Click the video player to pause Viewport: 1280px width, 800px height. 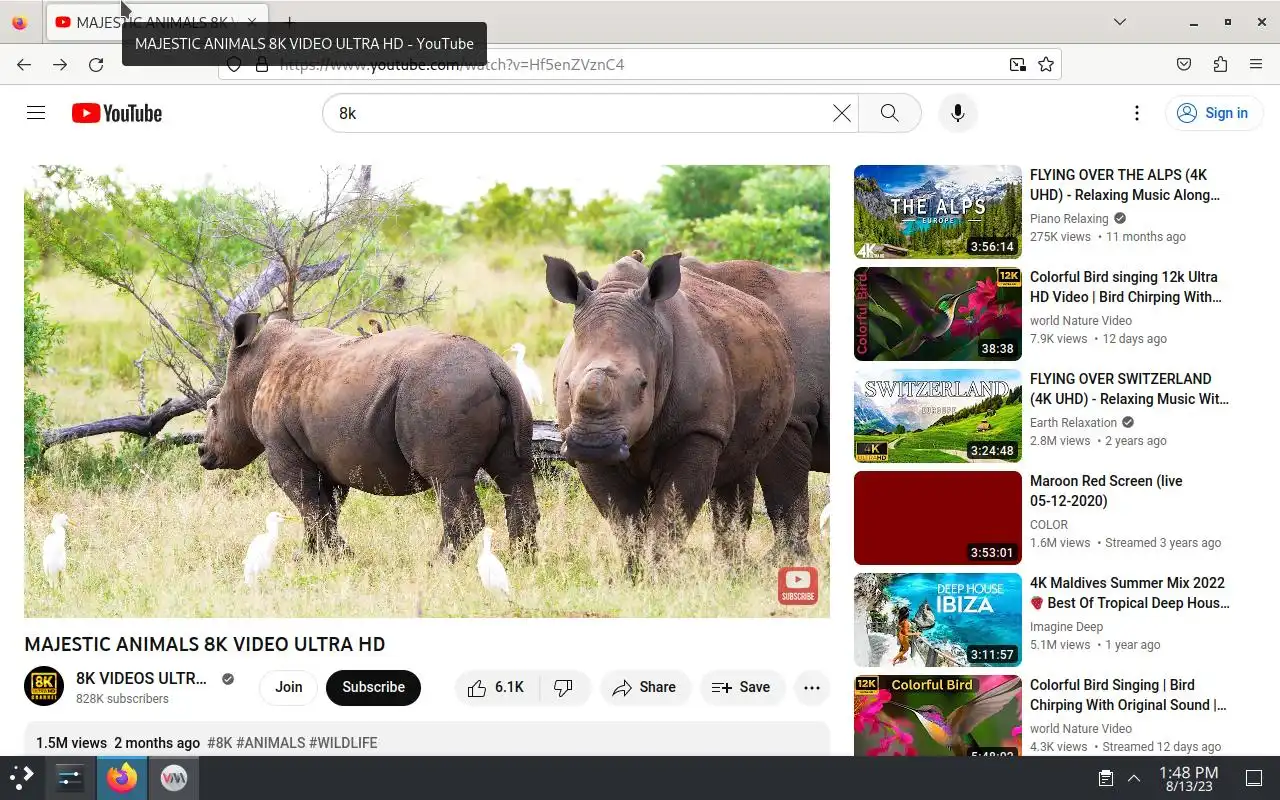[427, 391]
